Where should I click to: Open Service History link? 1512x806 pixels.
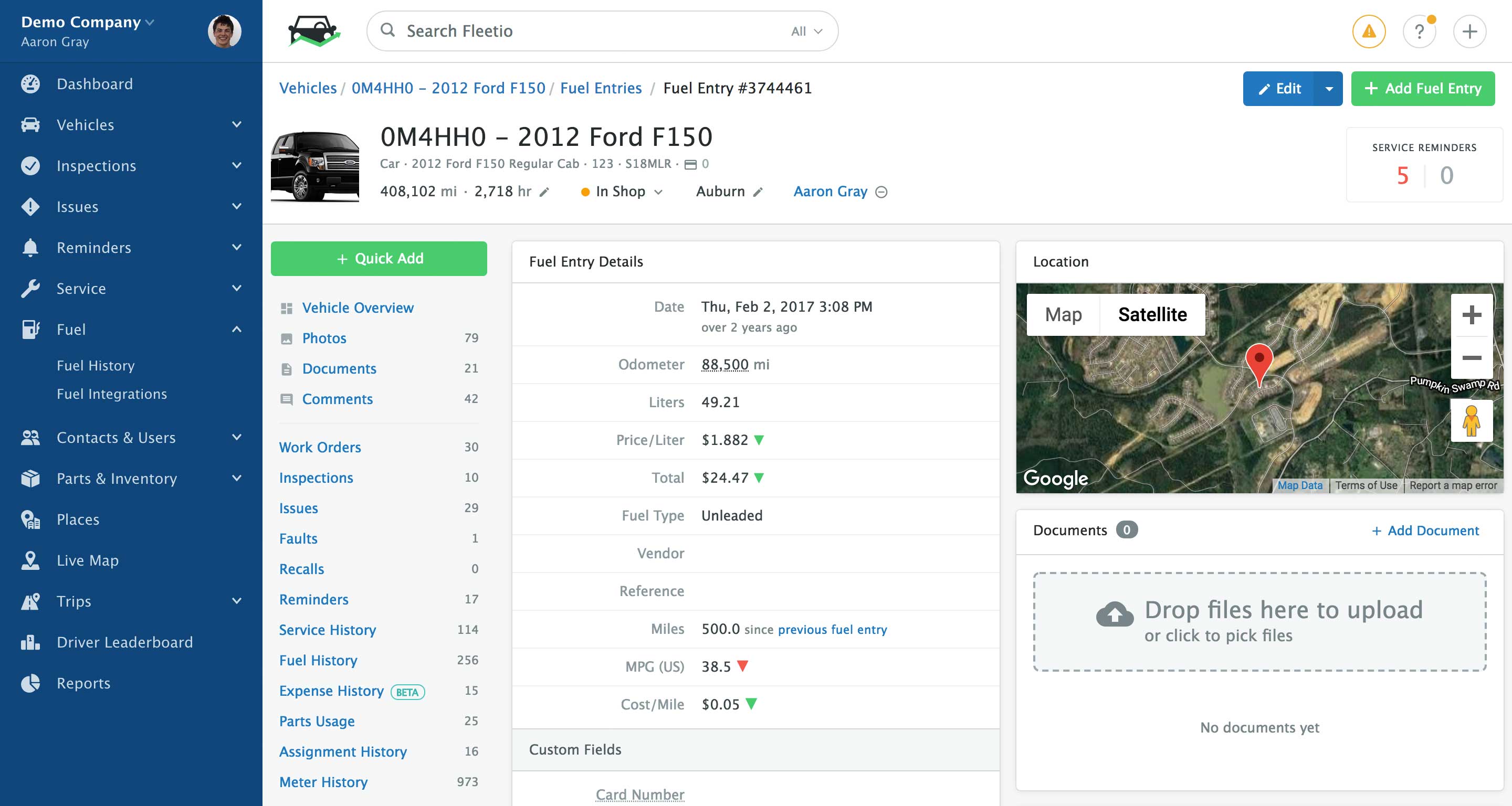click(328, 630)
